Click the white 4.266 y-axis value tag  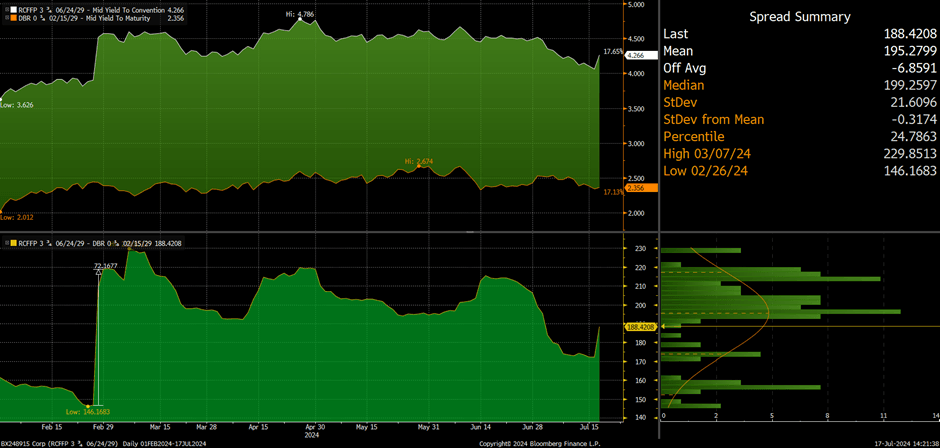[636, 57]
